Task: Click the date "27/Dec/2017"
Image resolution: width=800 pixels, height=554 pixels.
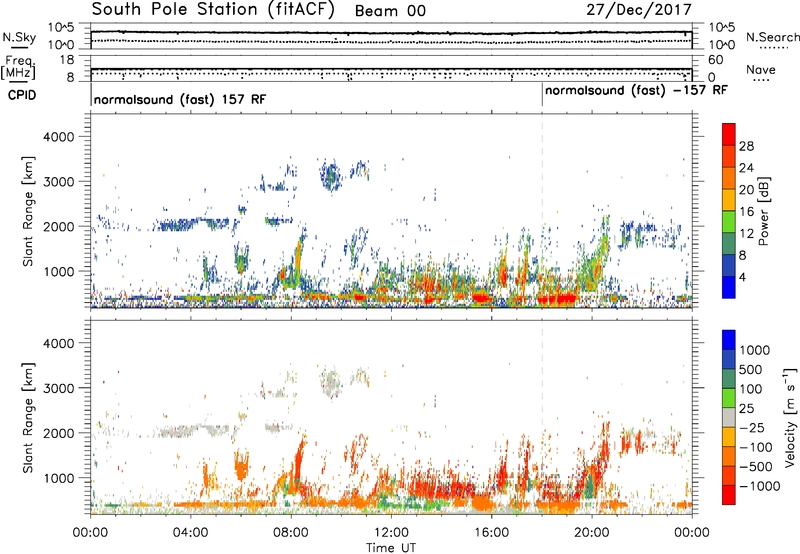Action: pos(639,10)
